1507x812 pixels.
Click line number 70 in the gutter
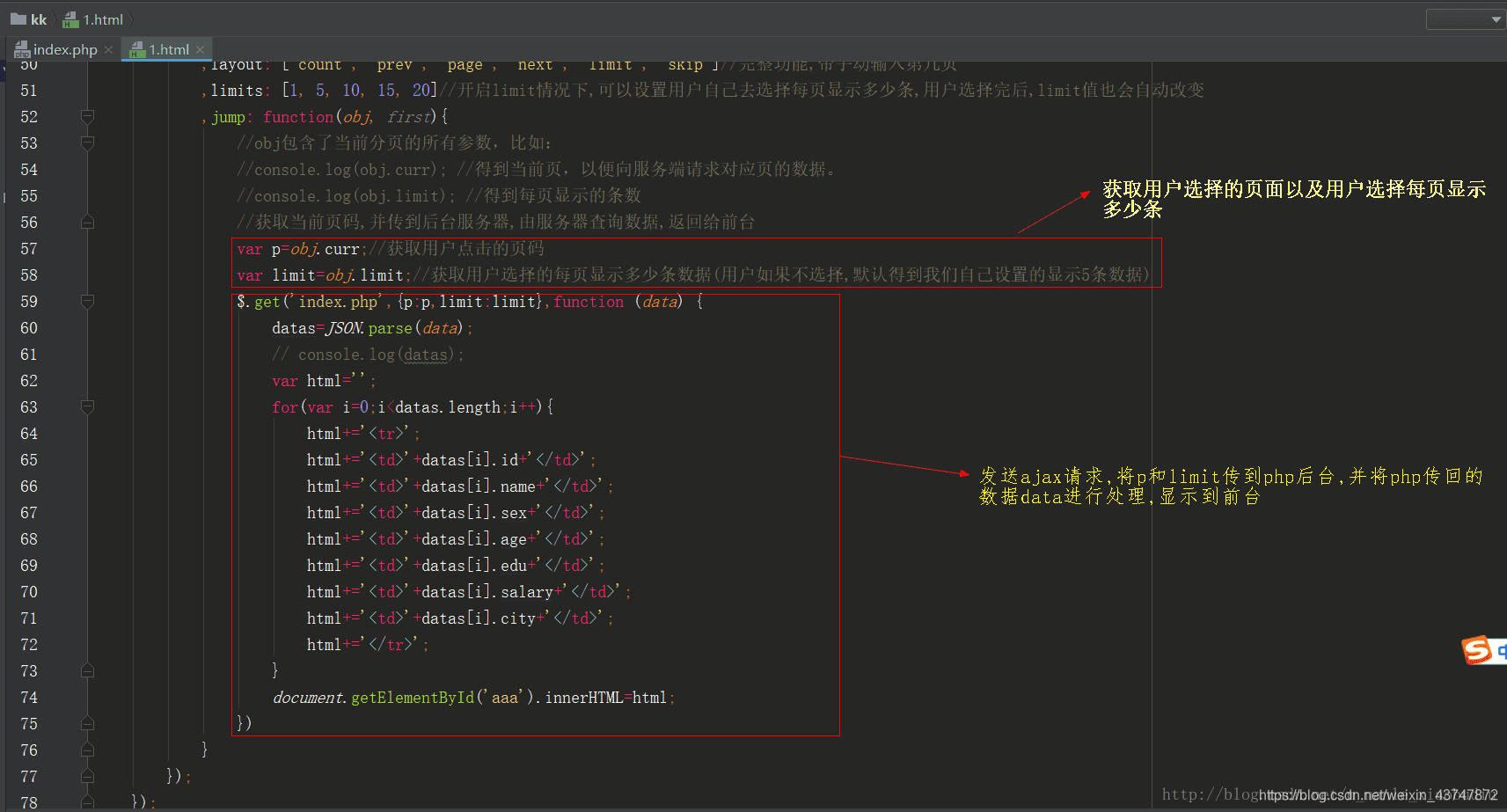pyautogui.click(x=29, y=592)
